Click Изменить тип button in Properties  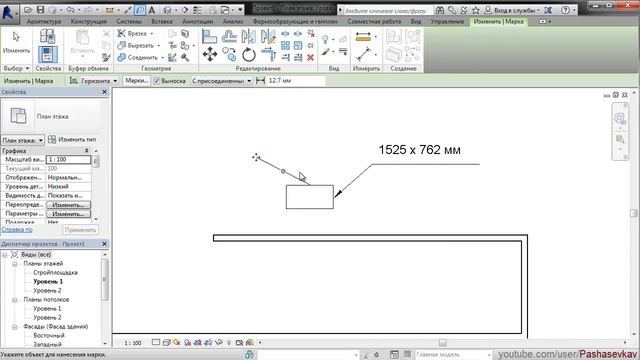(x=72, y=140)
